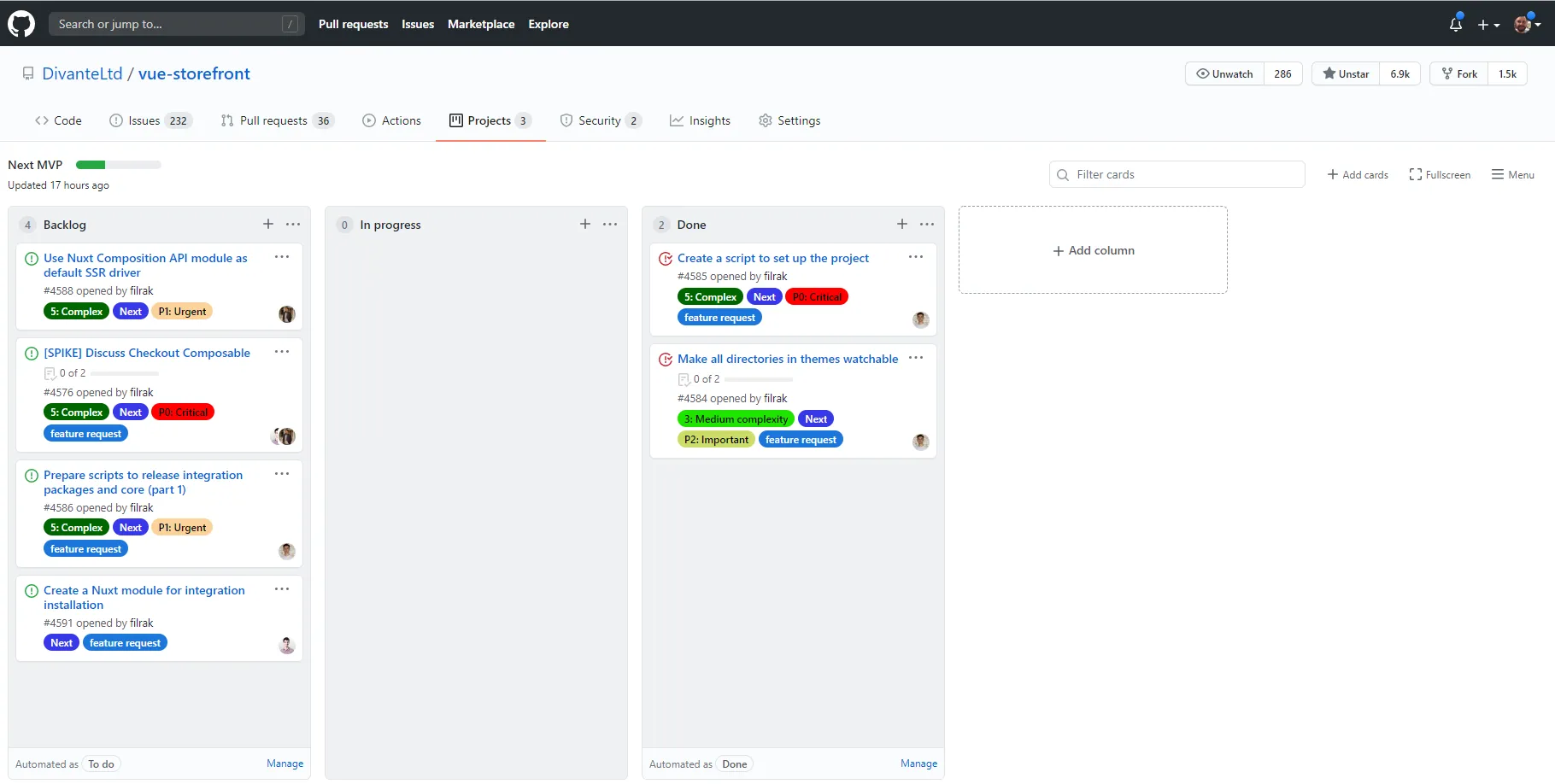Screen dimensions: 1555x784
Task: Click closed issue icon on Create a script card
Action: pyautogui.click(x=666, y=259)
